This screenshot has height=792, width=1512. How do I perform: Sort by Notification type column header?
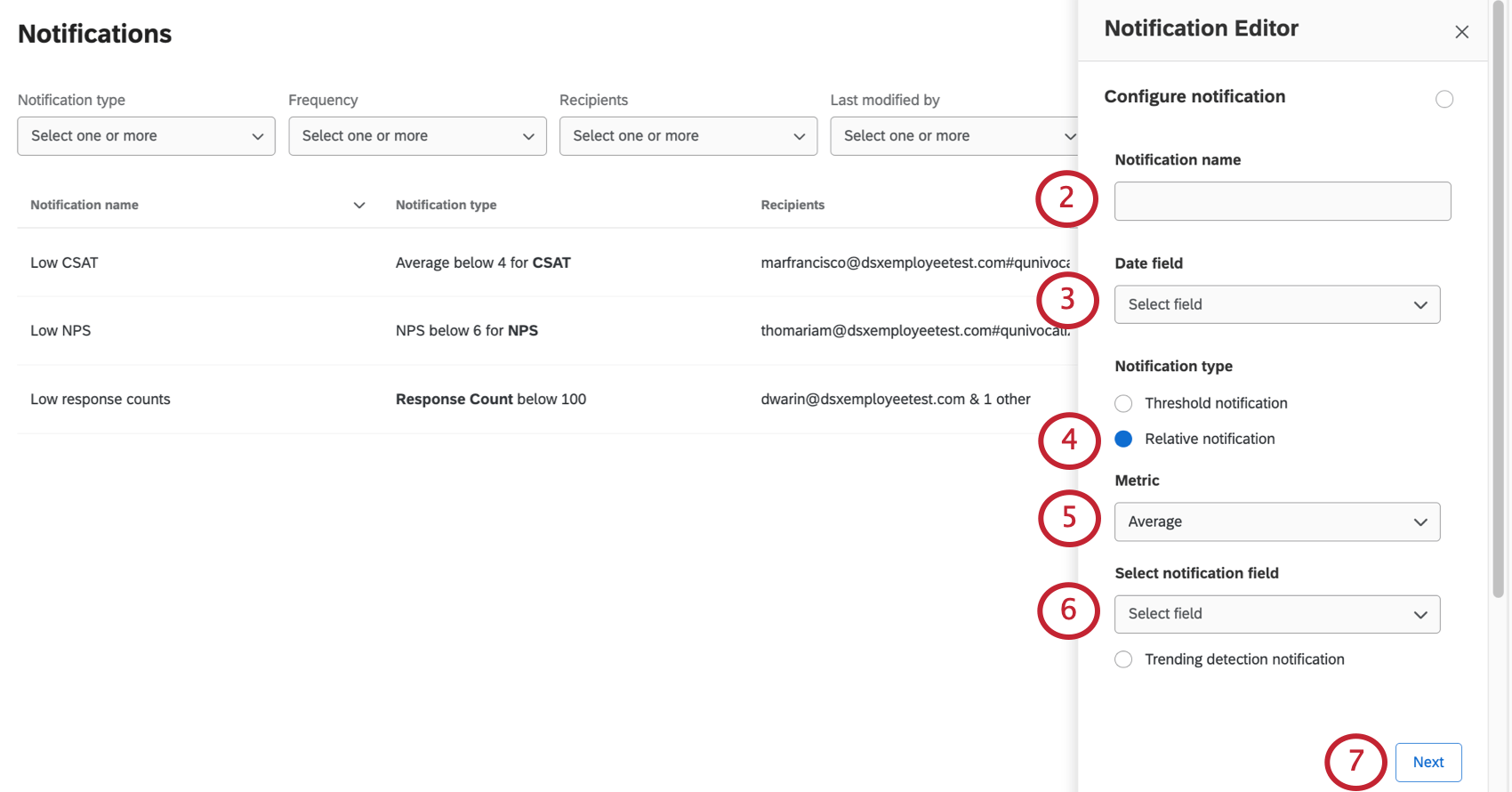(x=446, y=205)
